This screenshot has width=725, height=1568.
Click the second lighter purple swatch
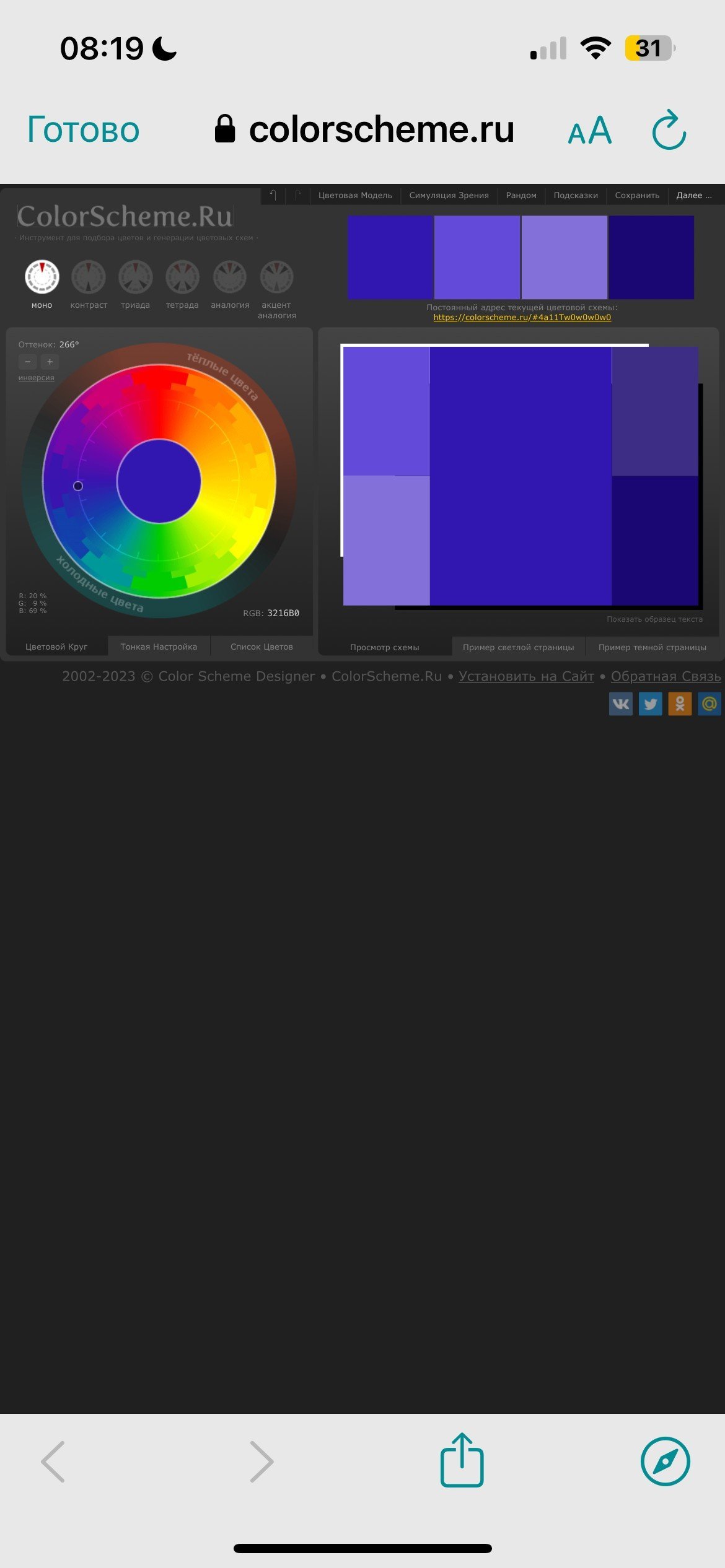coord(477,258)
